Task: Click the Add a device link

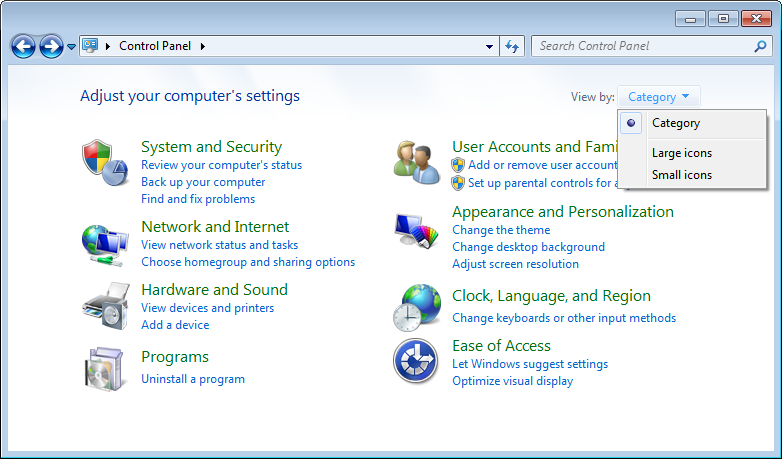Action: [175, 325]
